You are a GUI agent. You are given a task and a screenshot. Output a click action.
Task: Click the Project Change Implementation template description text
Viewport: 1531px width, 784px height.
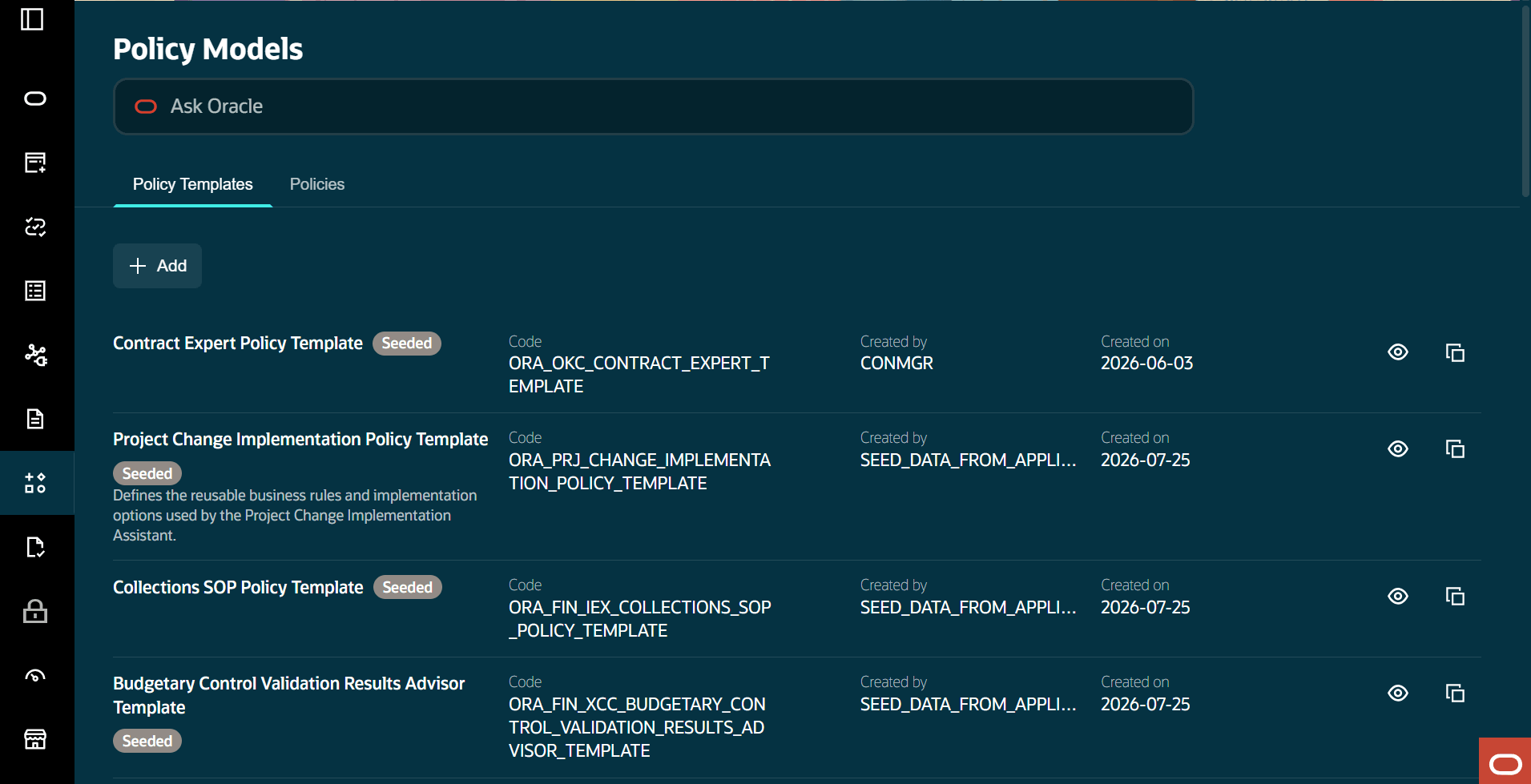click(295, 516)
